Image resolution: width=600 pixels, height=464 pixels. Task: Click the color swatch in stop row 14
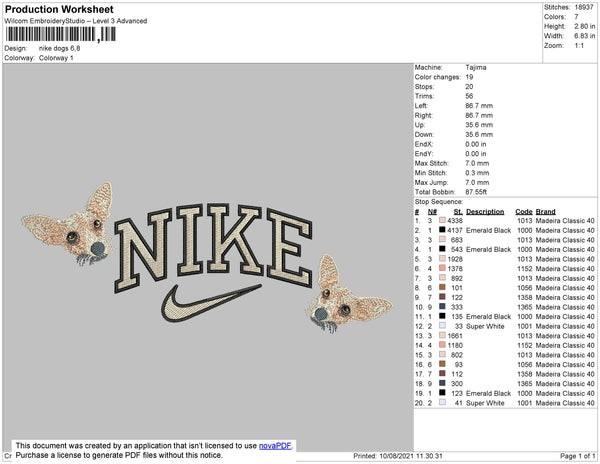point(442,345)
